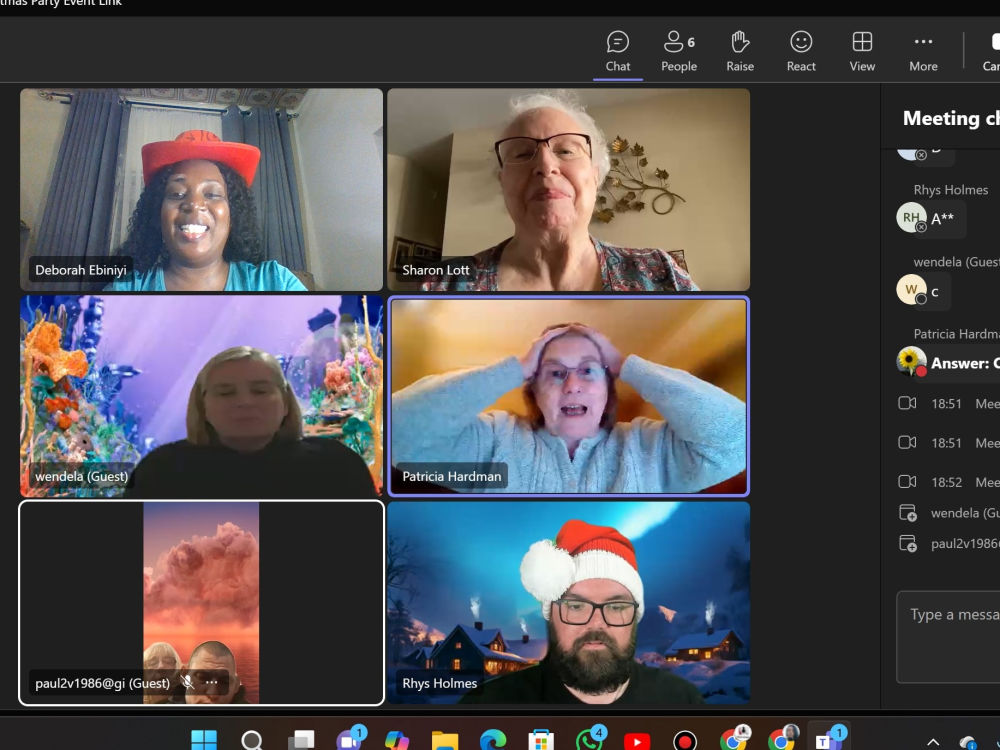The height and width of the screenshot is (750, 1000).
Task: Click the paul2v1986 joined event entry
Action: 948,543
